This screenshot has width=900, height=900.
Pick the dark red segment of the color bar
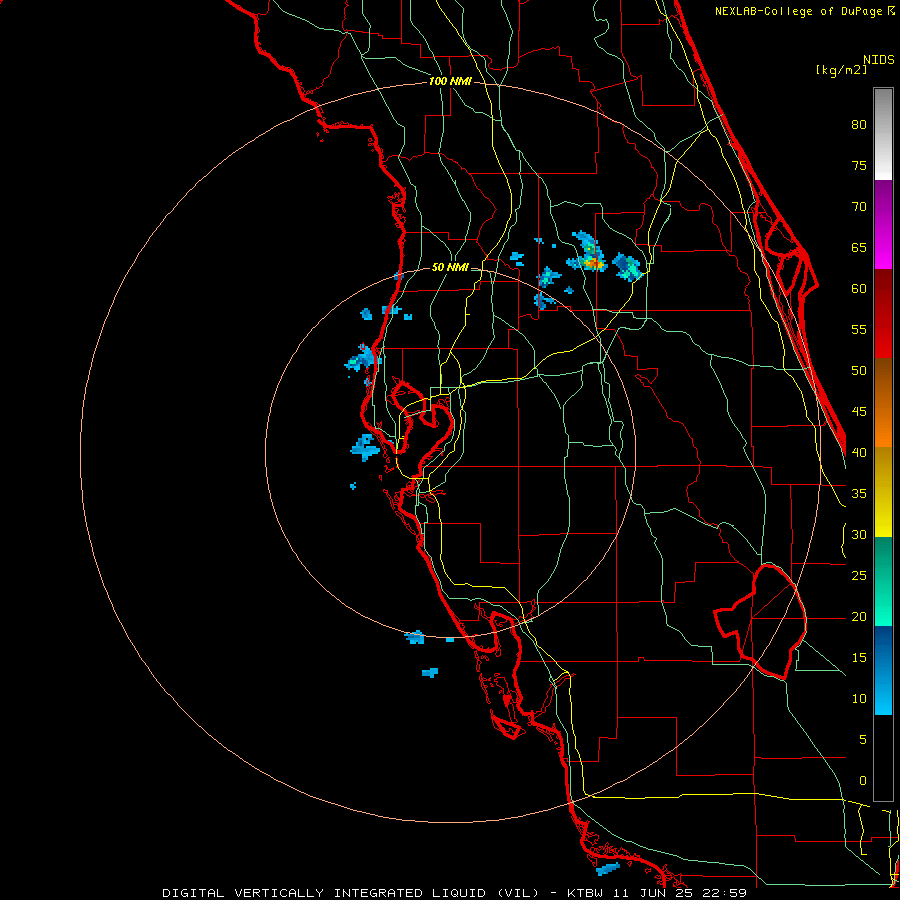pos(883,314)
